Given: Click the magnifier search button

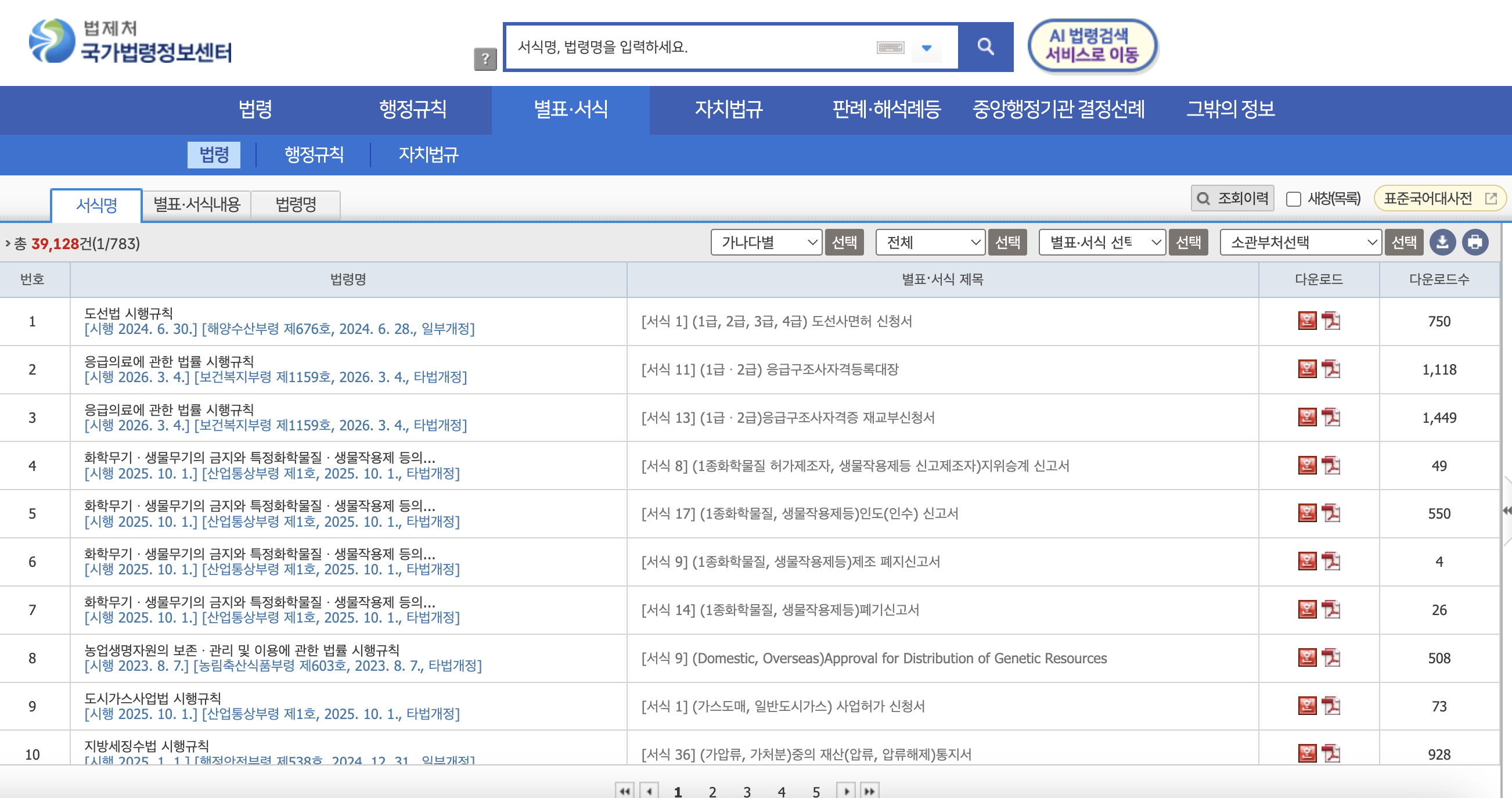Looking at the screenshot, I should [985, 47].
